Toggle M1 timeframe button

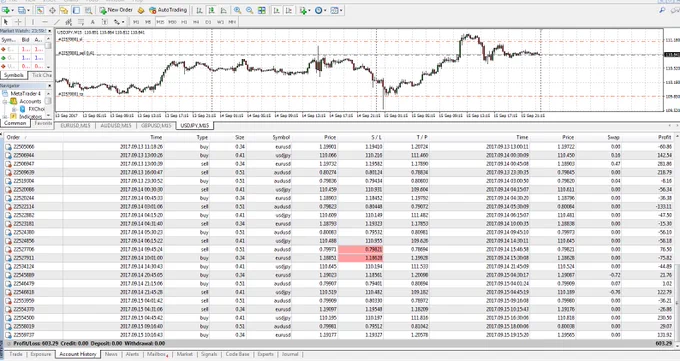pyautogui.click(x=136, y=22)
